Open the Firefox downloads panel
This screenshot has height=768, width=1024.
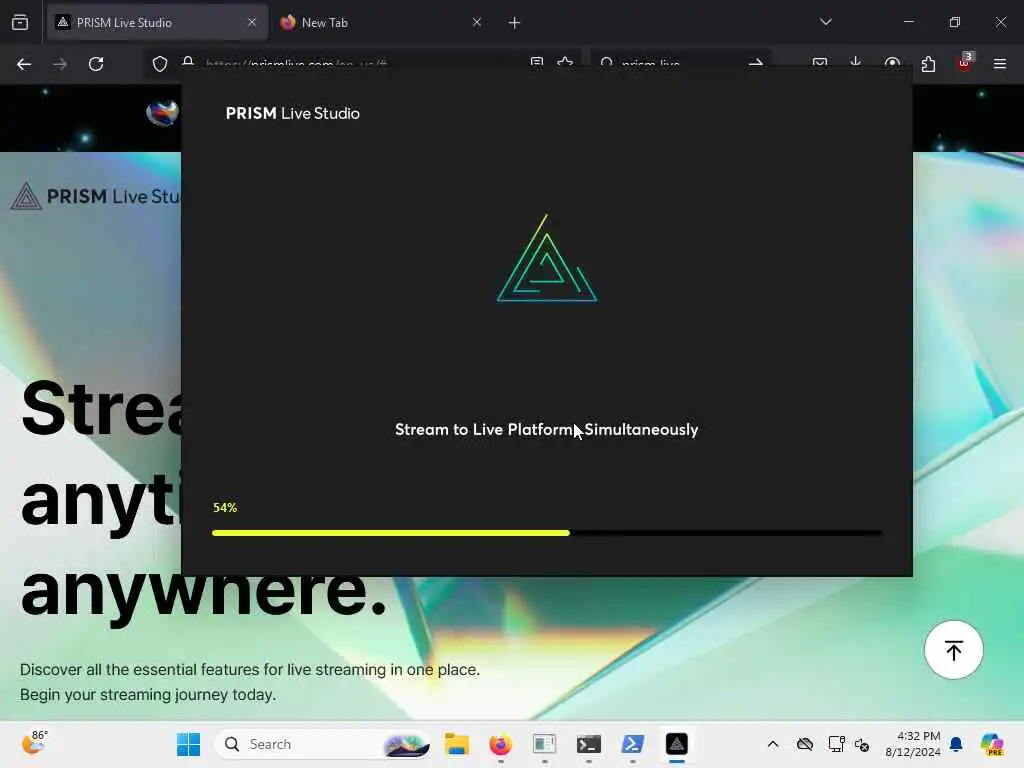coord(856,62)
